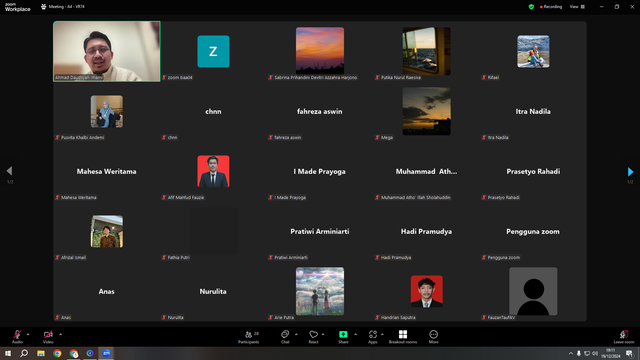Click the green encryption shield icon
This screenshot has width=640, height=360.
531,7
